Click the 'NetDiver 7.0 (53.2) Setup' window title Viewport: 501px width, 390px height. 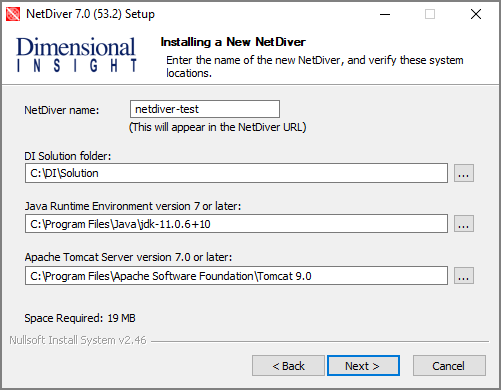tap(90, 14)
